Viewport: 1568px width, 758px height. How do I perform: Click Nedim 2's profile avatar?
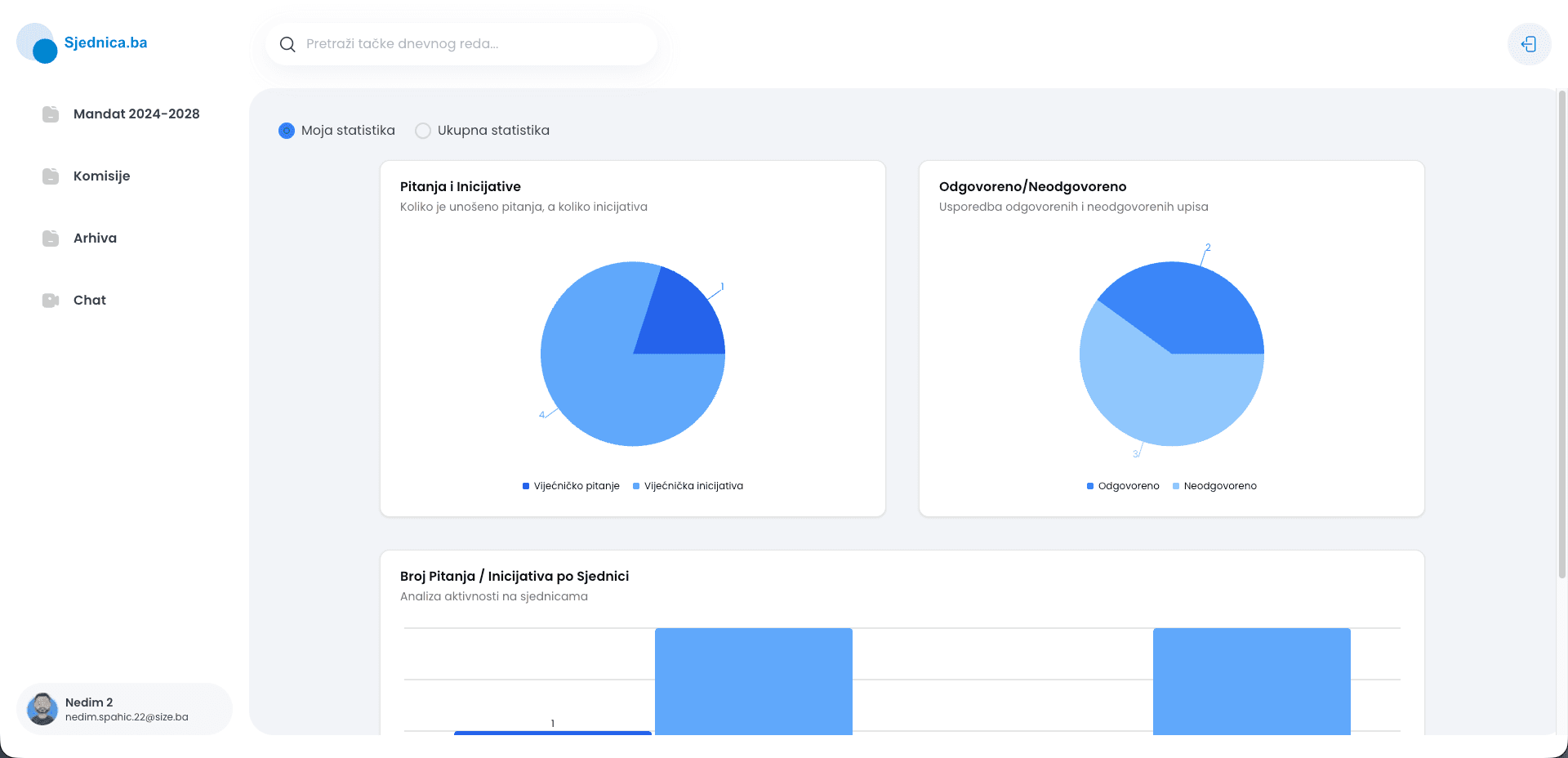[x=42, y=709]
